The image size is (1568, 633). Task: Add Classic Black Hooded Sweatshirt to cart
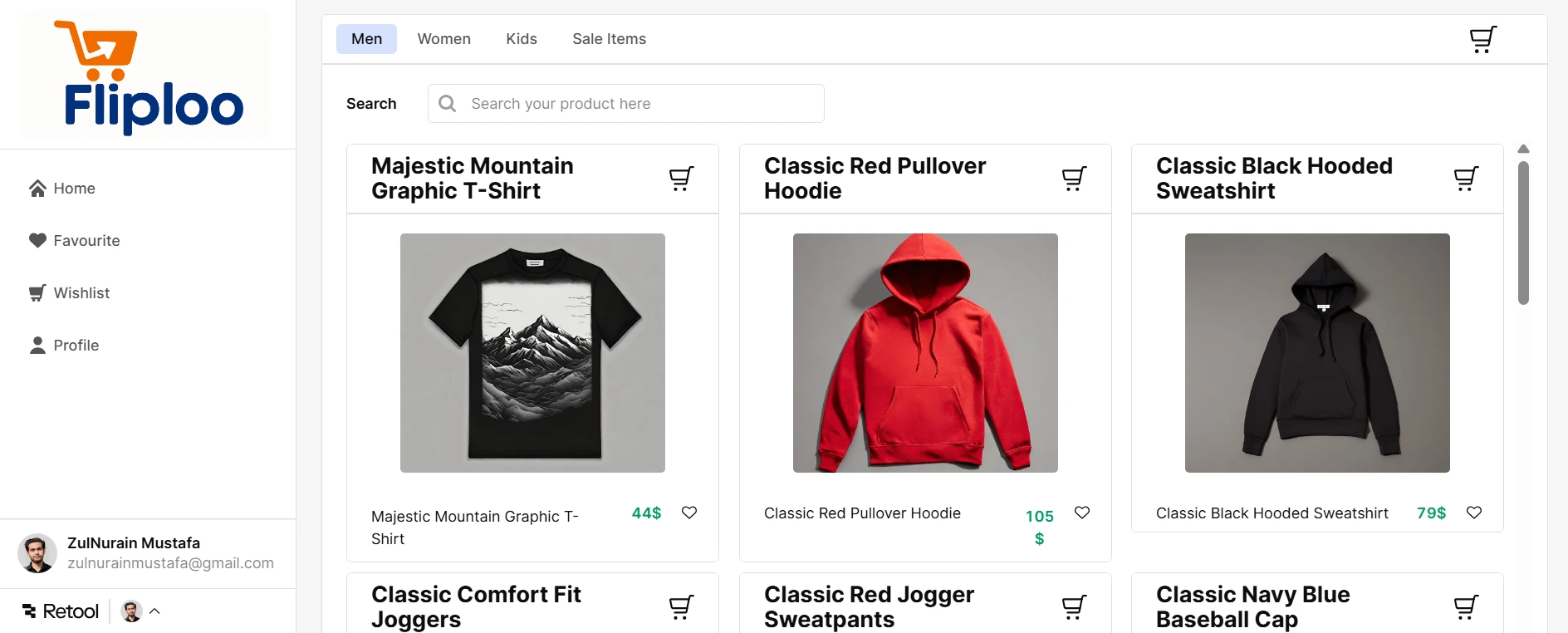[x=1465, y=178]
